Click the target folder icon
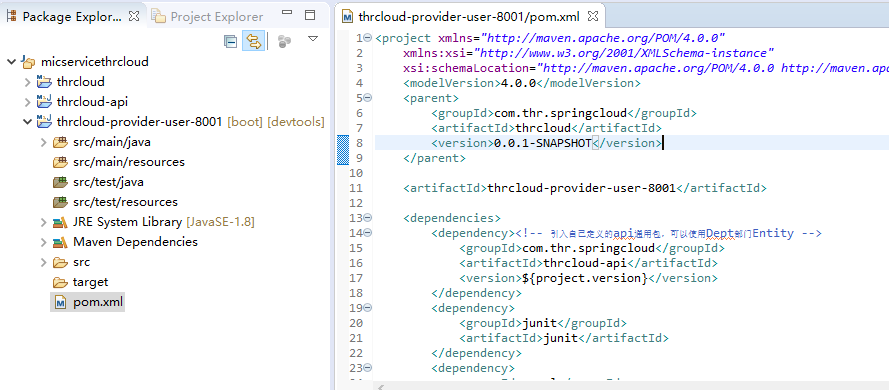Screen dimensions: 889x390 pos(60,282)
